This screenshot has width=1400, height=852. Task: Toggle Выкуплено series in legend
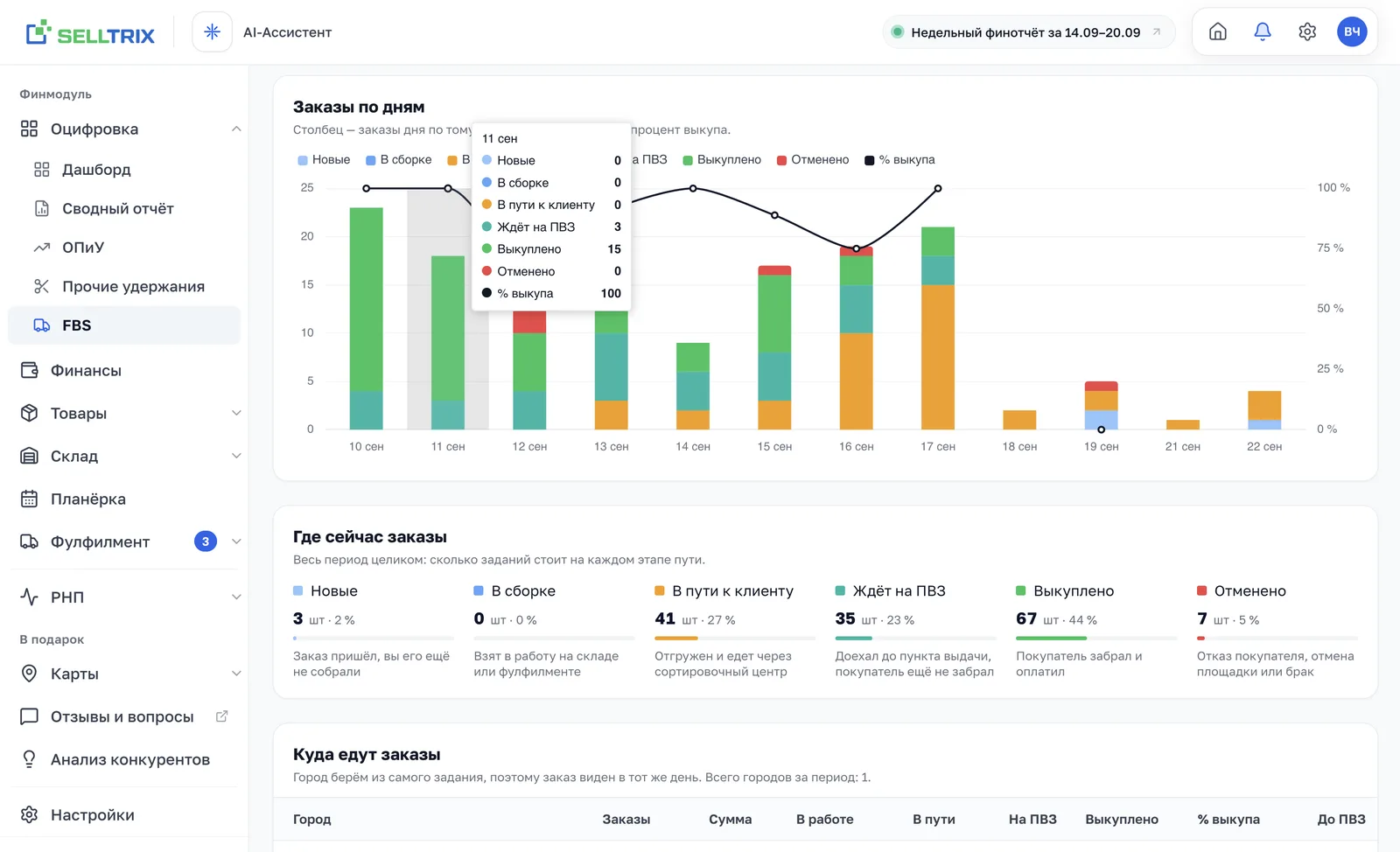pos(722,160)
